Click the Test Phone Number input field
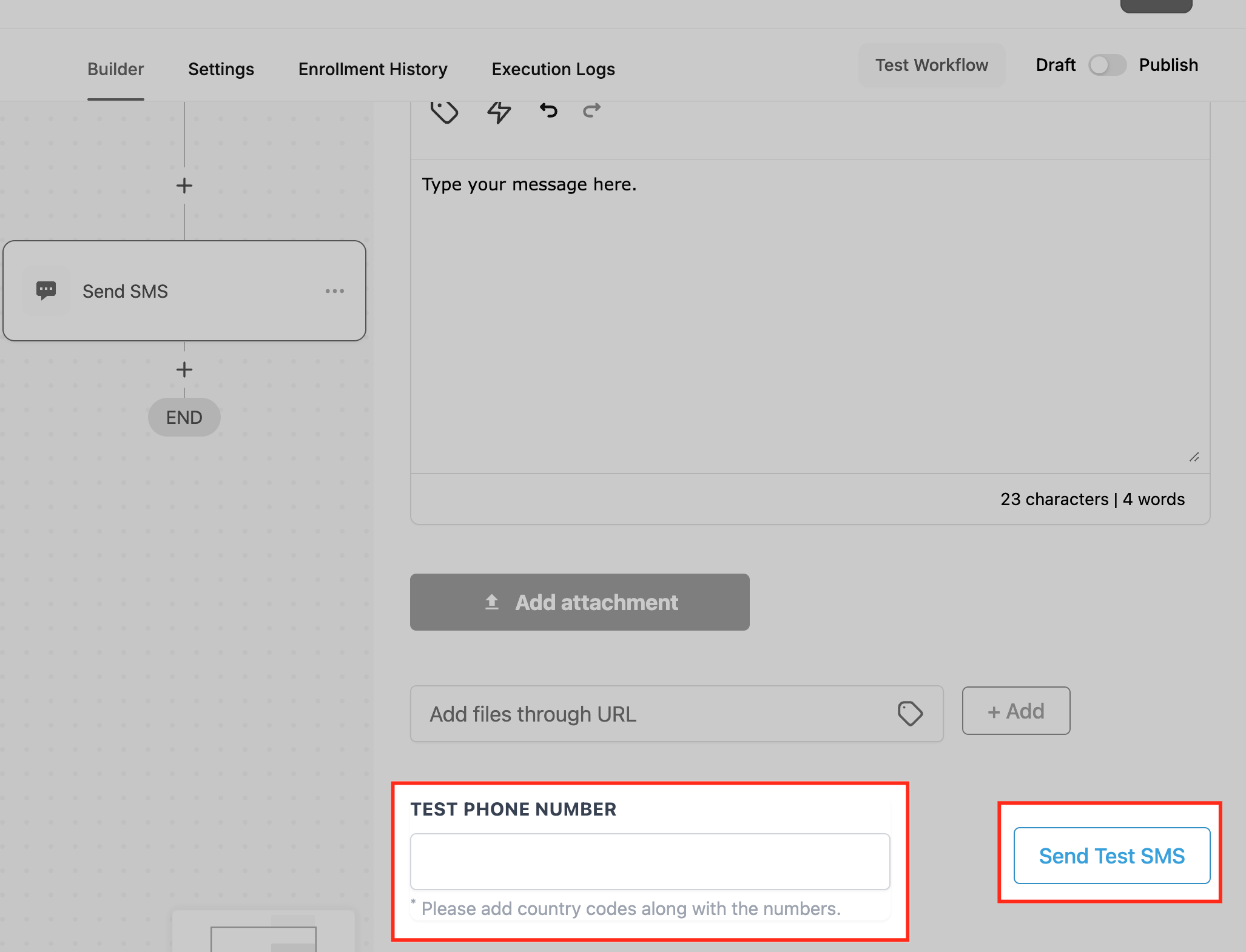The height and width of the screenshot is (952, 1246). (x=650, y=862)
